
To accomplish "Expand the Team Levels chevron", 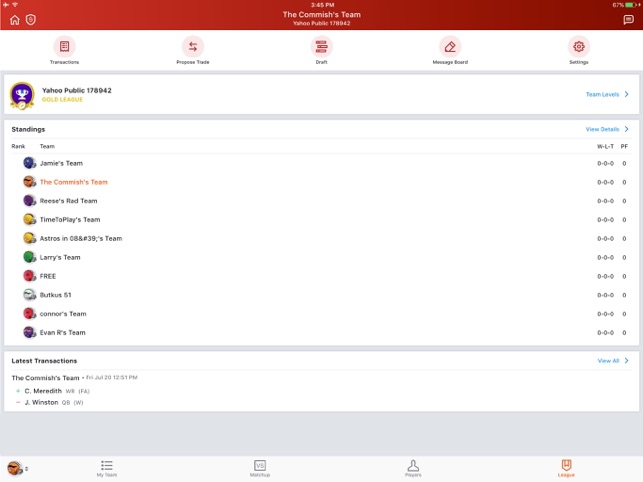I will [627, 94].
